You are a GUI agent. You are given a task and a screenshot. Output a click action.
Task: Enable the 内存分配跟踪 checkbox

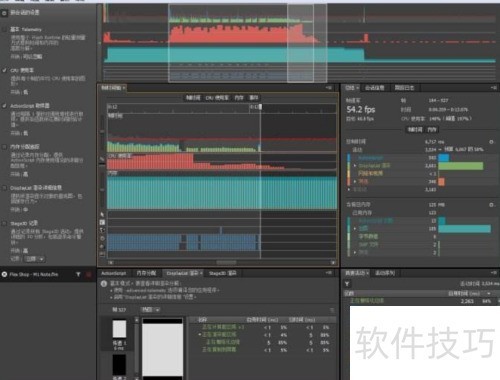click(x=4, y=147)
